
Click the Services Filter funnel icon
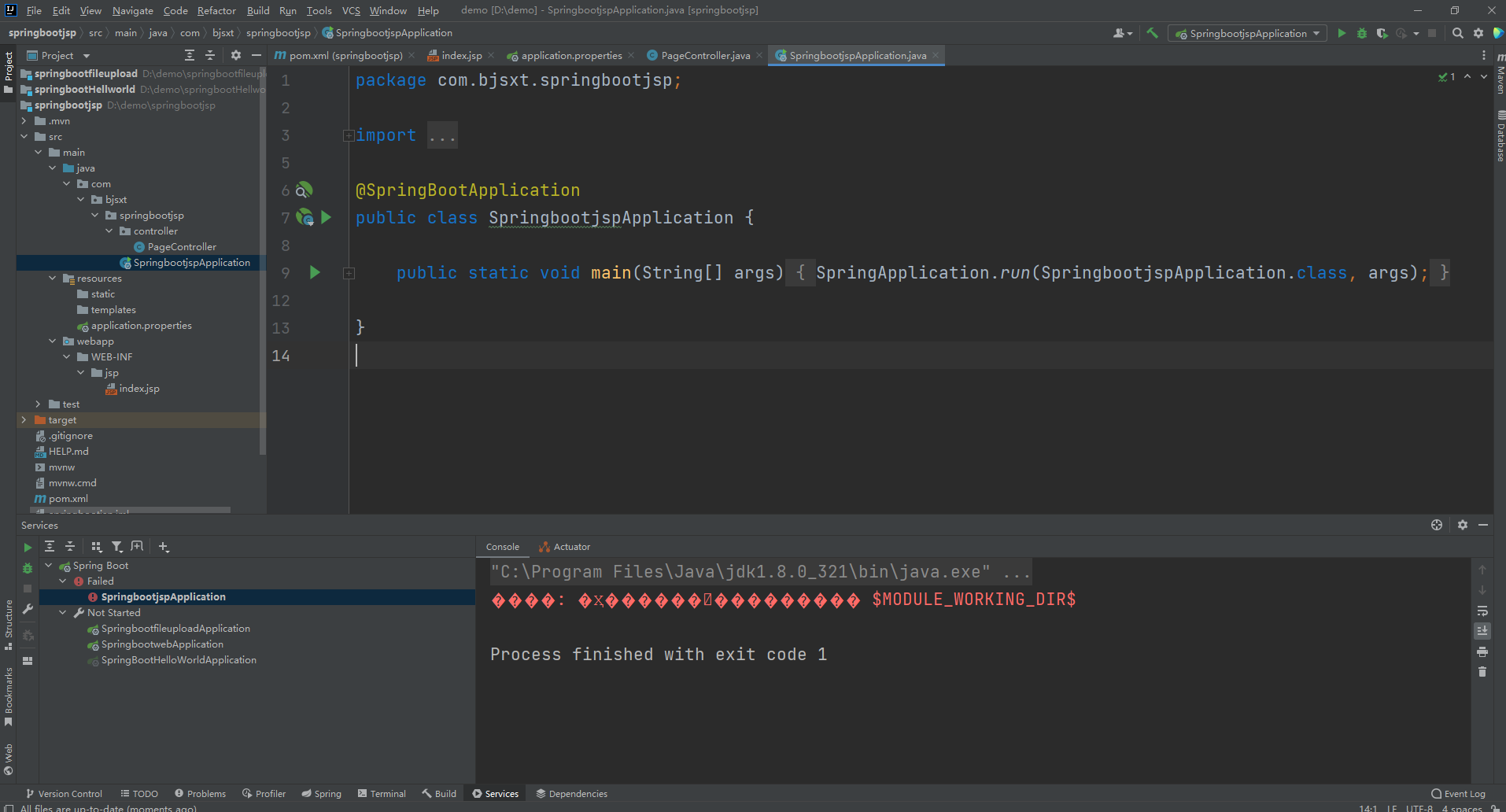[x=117, y=546]
